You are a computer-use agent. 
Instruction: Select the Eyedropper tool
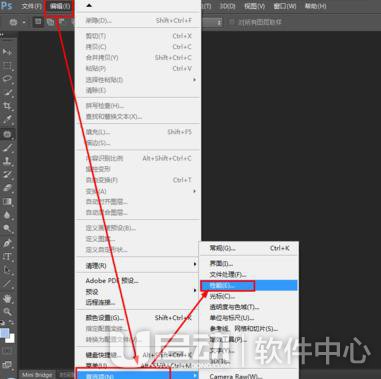(7, 120)
